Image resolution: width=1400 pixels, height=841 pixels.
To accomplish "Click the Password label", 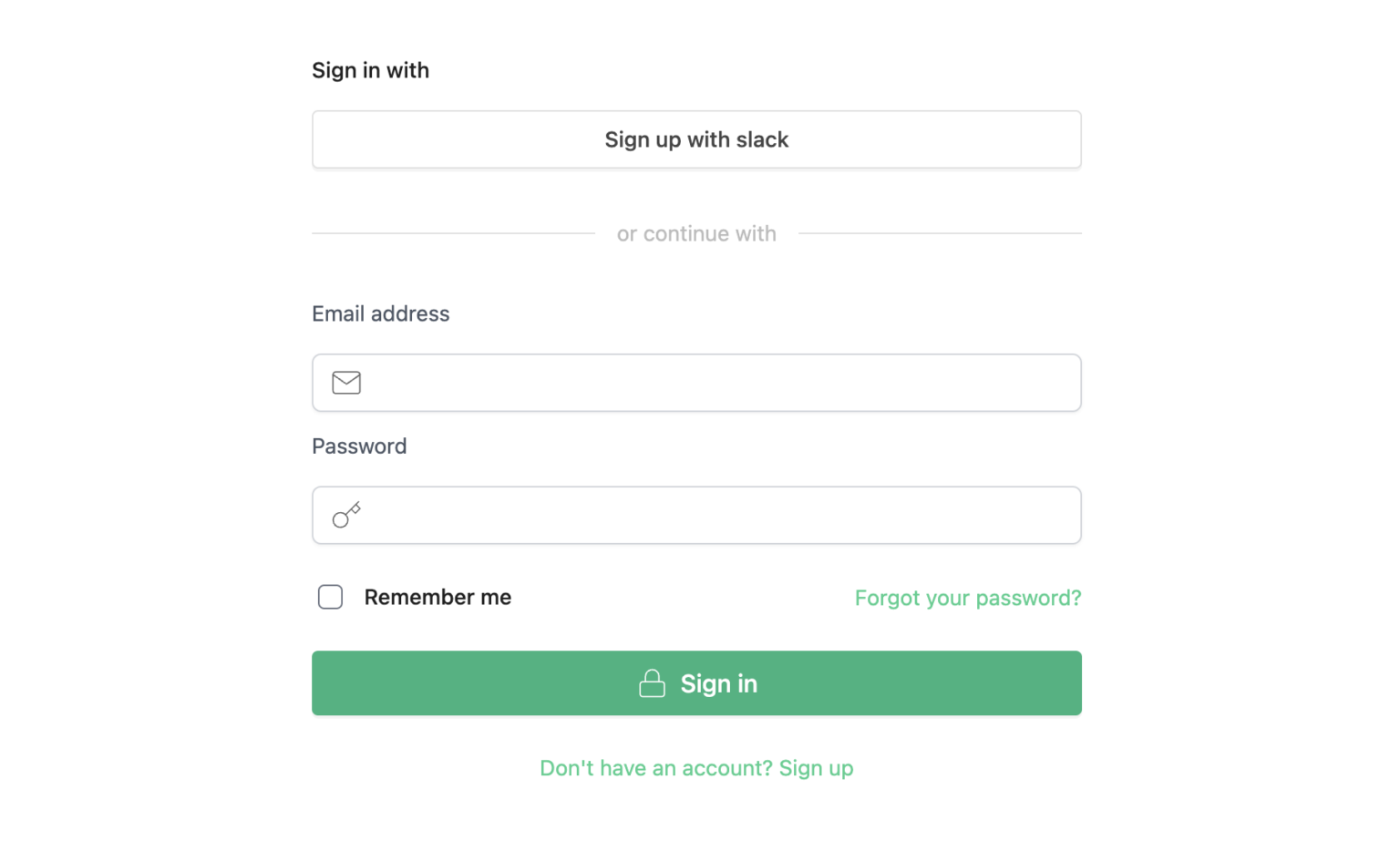I will pos(359,446).
